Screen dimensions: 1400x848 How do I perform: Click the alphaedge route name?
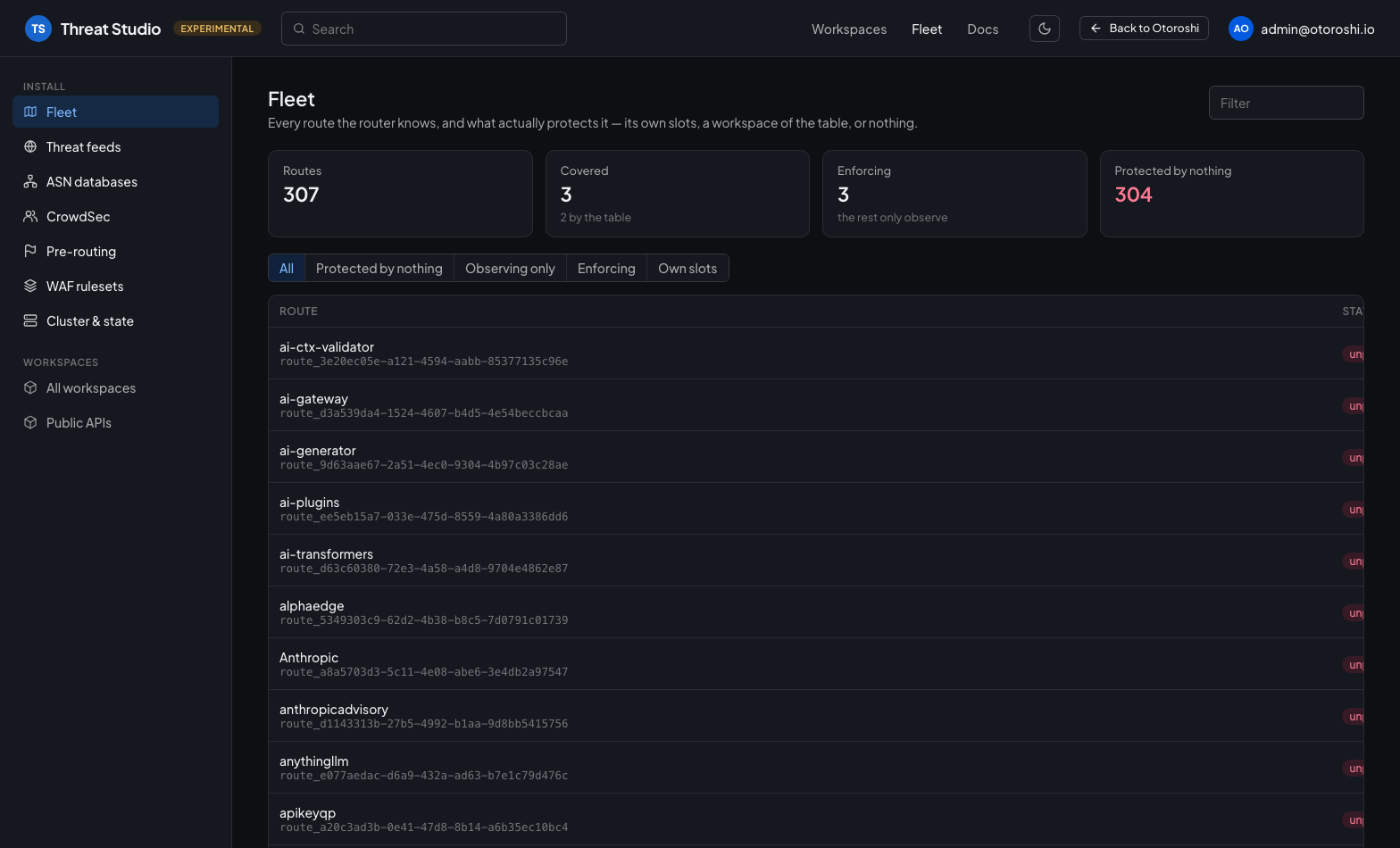click(312, 605)
